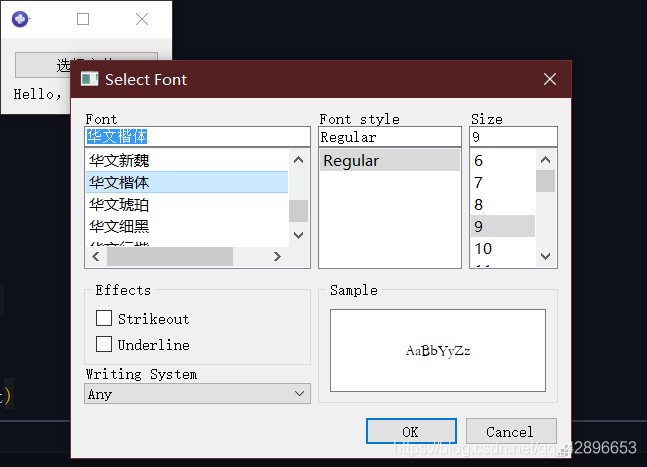This screenshot has width=647, height=467.
Task: Select size 6 in the size list
Action: 503,160
